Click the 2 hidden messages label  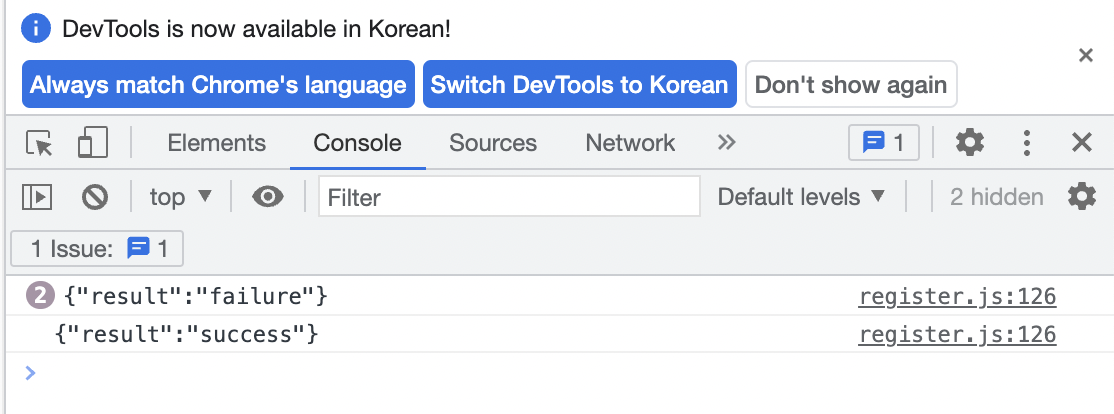(997, 197)
